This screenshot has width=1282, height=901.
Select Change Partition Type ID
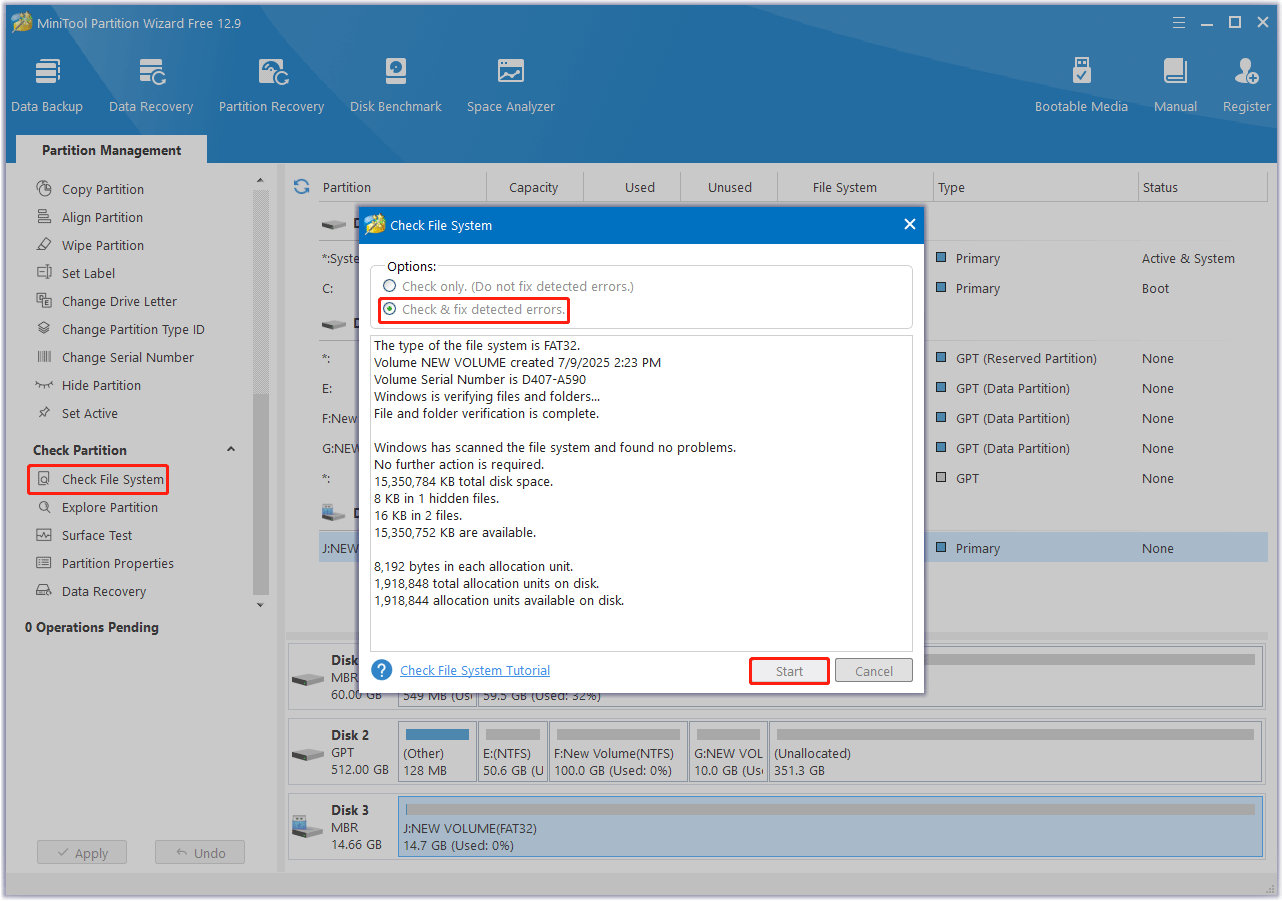coord(133,329)
